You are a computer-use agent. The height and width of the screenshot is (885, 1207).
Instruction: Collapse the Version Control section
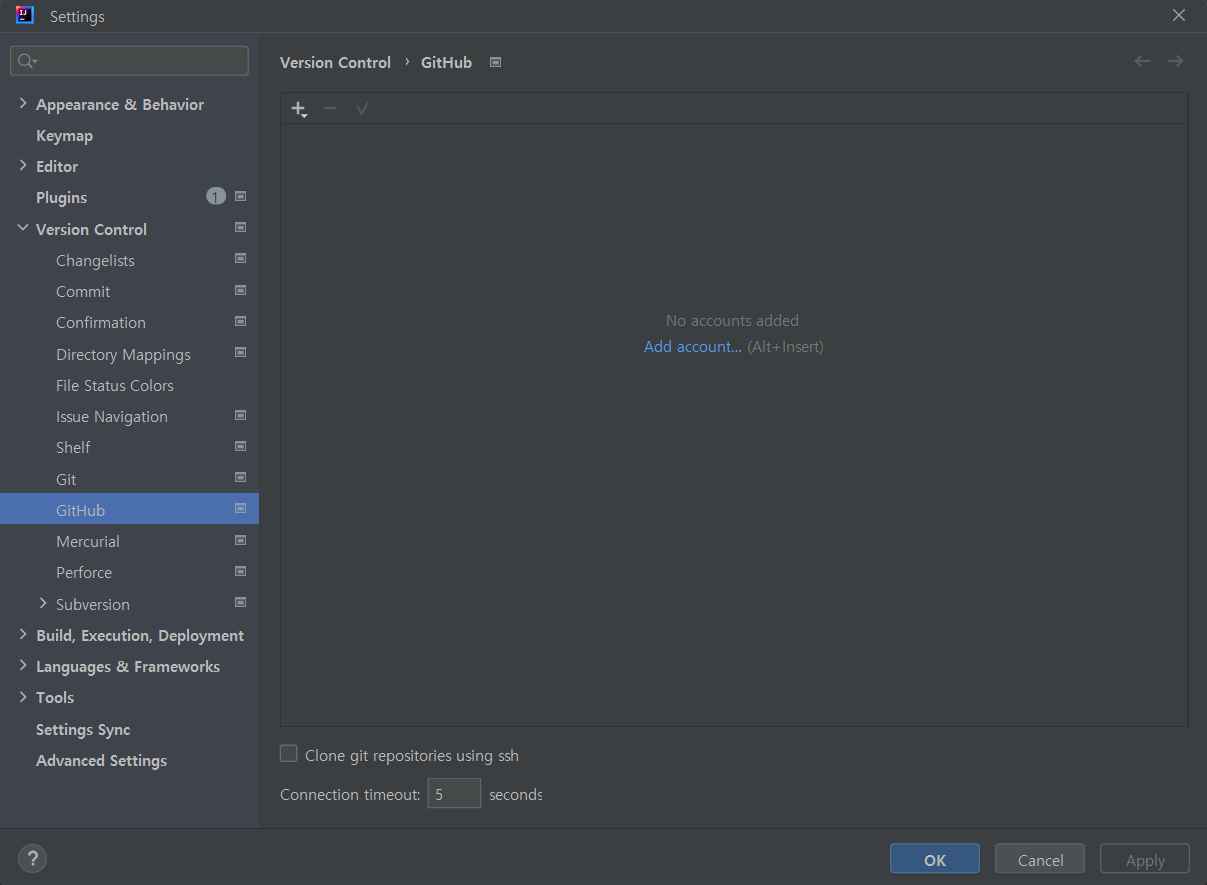point(23,229)
